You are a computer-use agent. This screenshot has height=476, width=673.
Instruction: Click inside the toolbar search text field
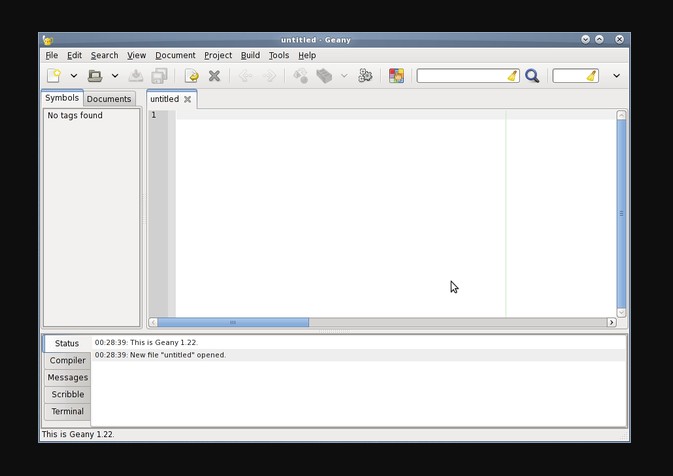(462, 76)
